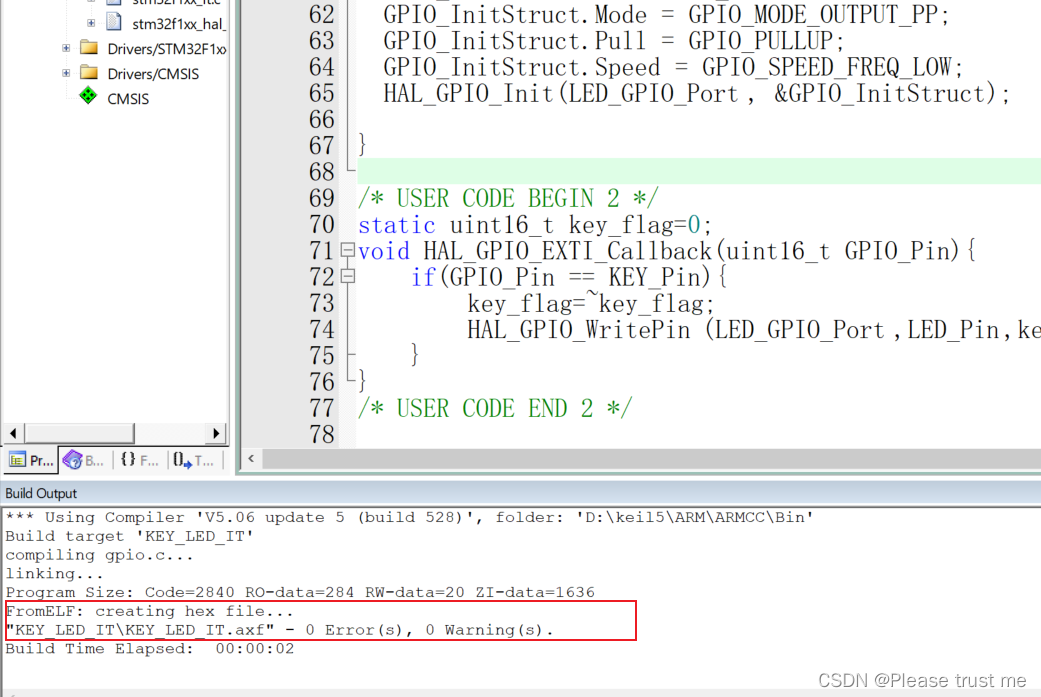Select the CMSIS tree item label
This screenshot has height=697, width=1041.
click(x=128, y=99)
